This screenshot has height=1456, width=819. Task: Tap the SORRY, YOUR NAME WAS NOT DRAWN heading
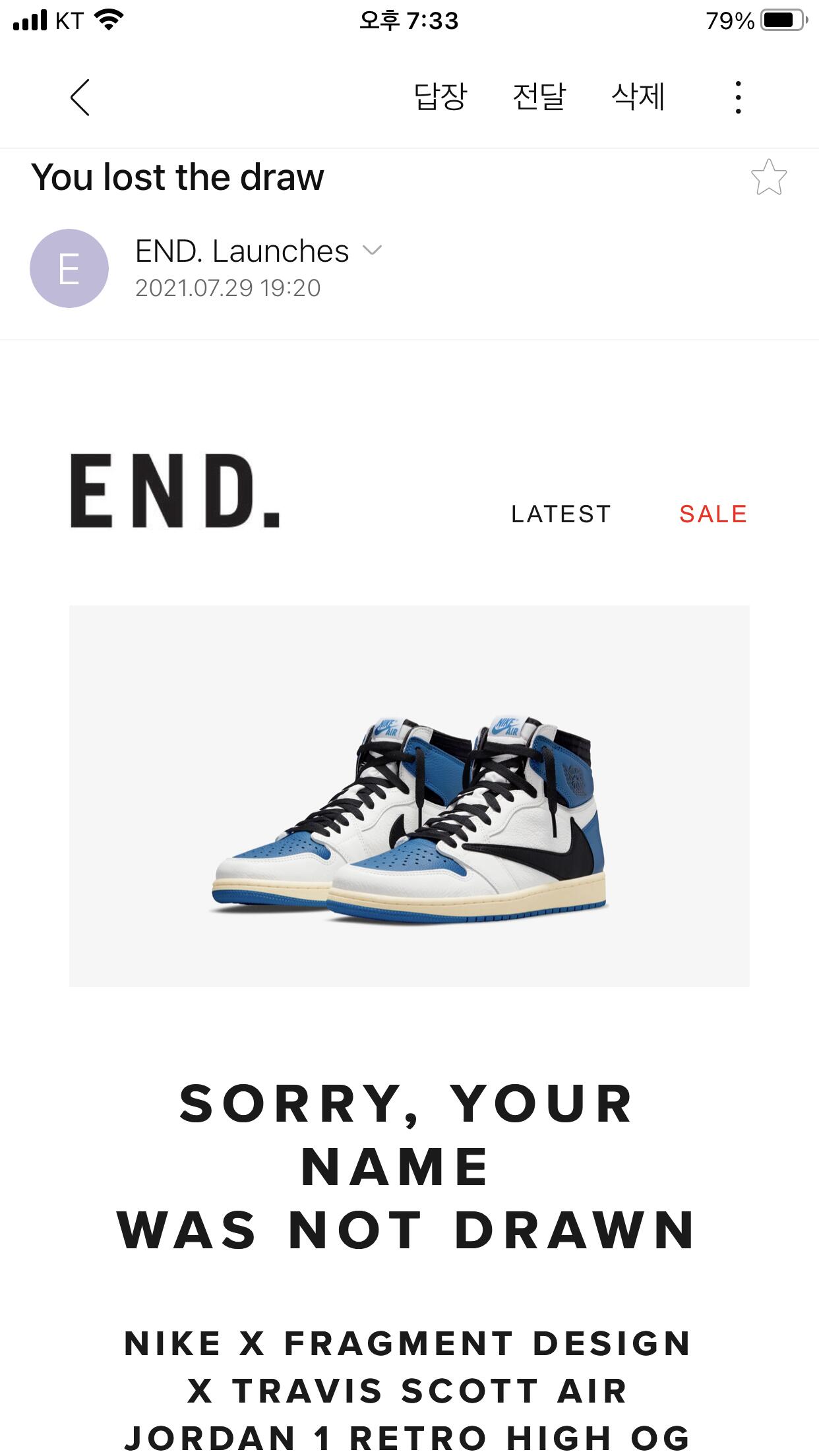click(x=406, y=1167)
